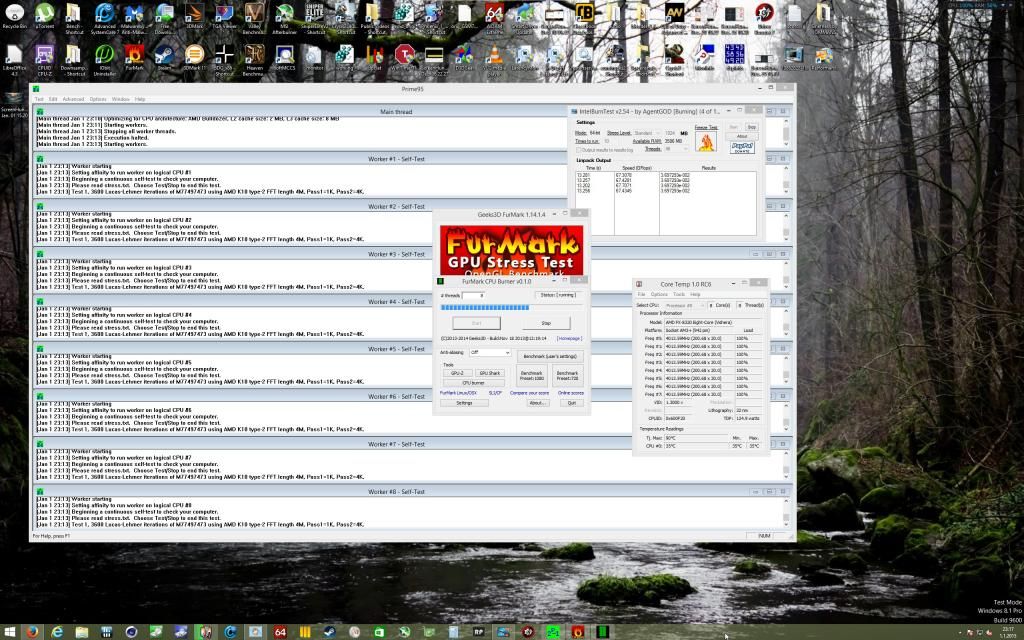Open the Window menu in Prime95
The image size is (1024, 640).
point(120,99)
